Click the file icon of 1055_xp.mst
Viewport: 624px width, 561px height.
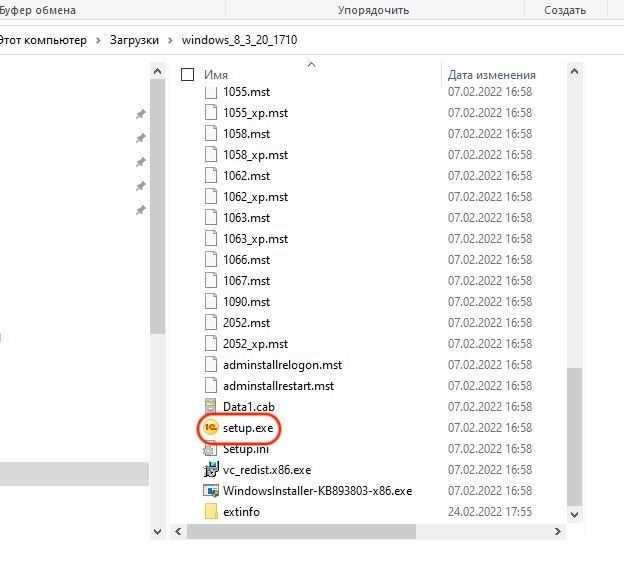(211, 113)
